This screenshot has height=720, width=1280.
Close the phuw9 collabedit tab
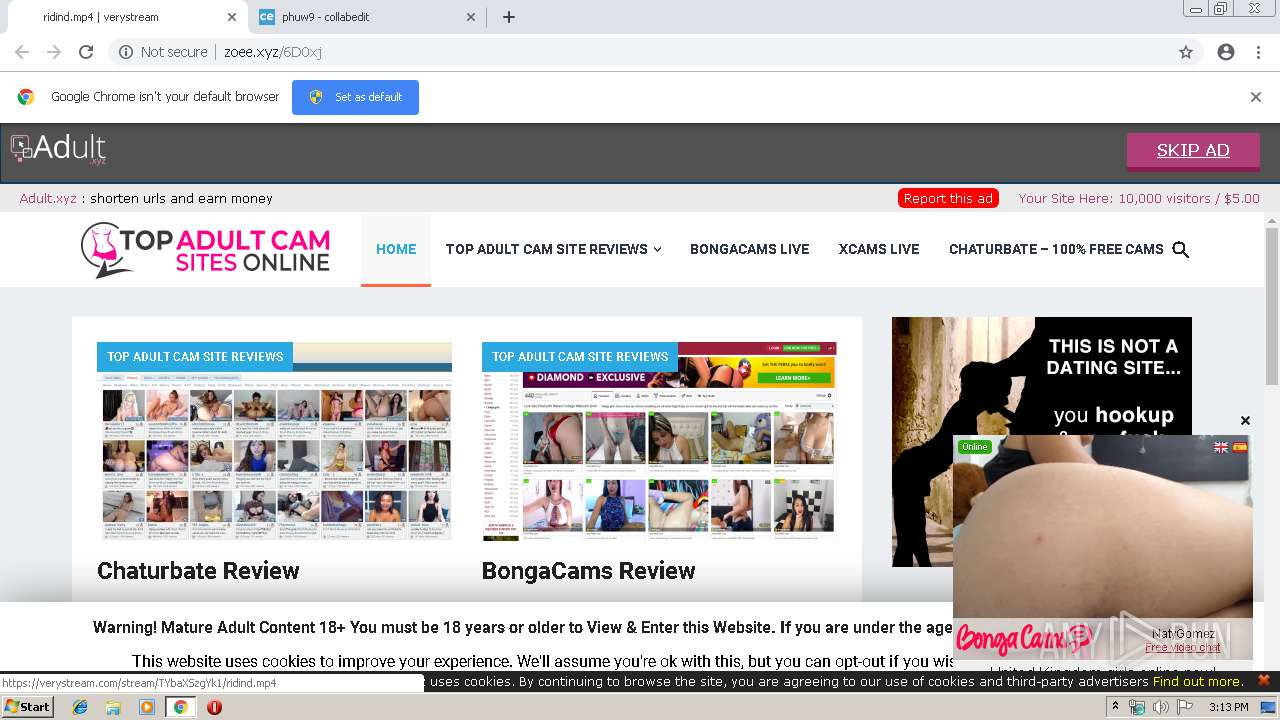[x=472, y=17]
